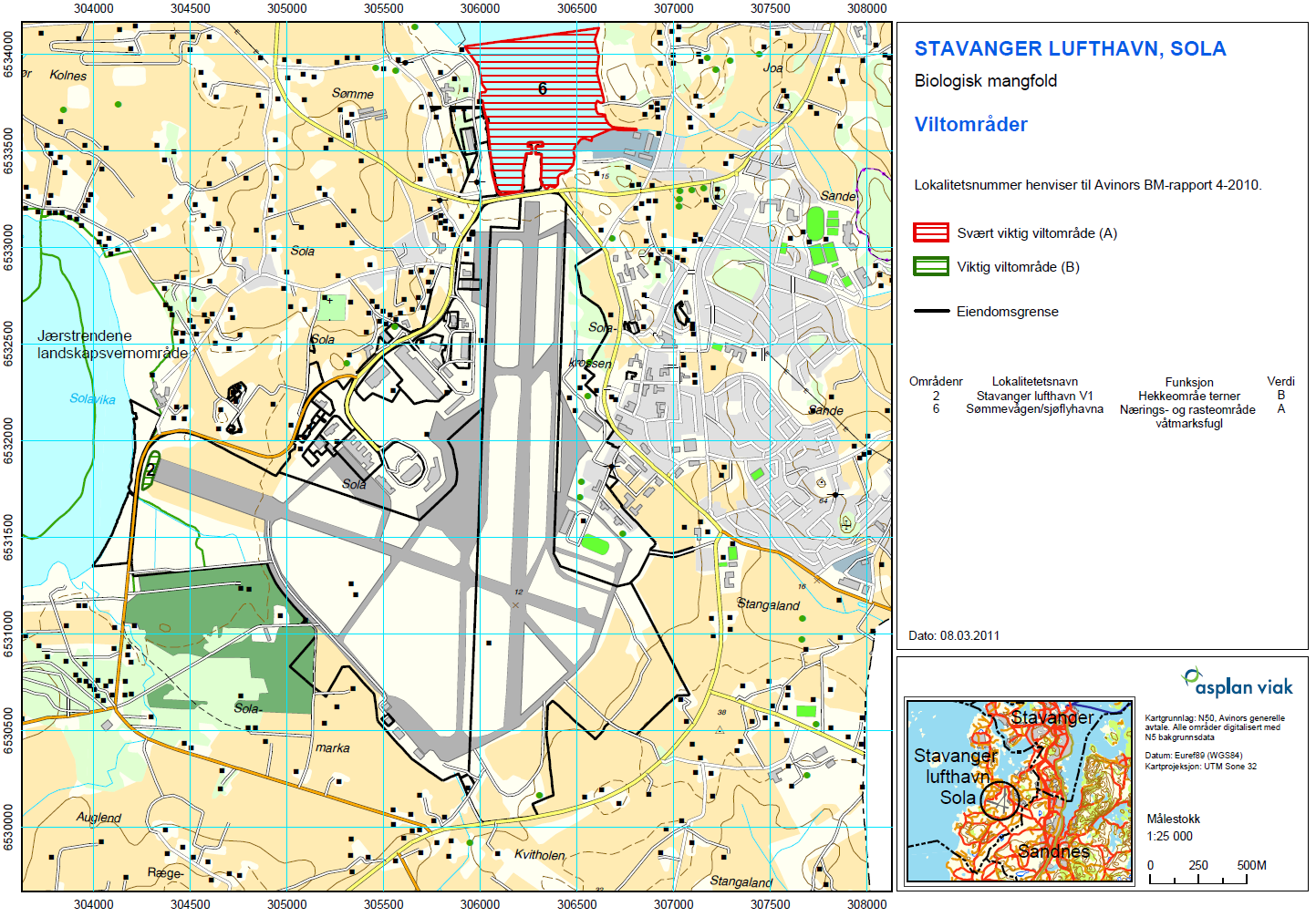Click the 'Kvitholen' place name on map
1316x917 pixels.
pyautogui.click(x=540, y=855)
